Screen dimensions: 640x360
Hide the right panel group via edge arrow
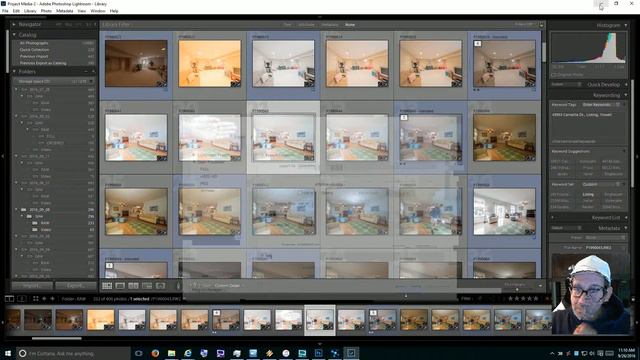[637, 156]
